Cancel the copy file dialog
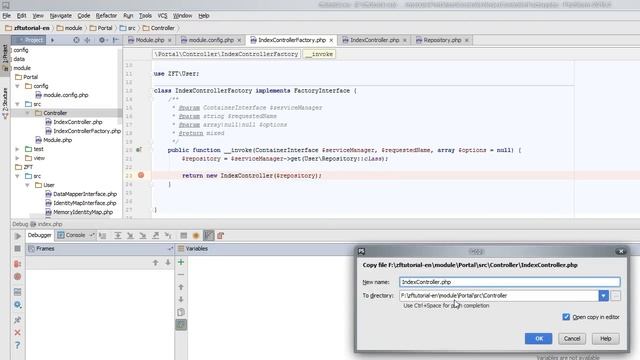The image size is (640, 360). pos(572,338)
